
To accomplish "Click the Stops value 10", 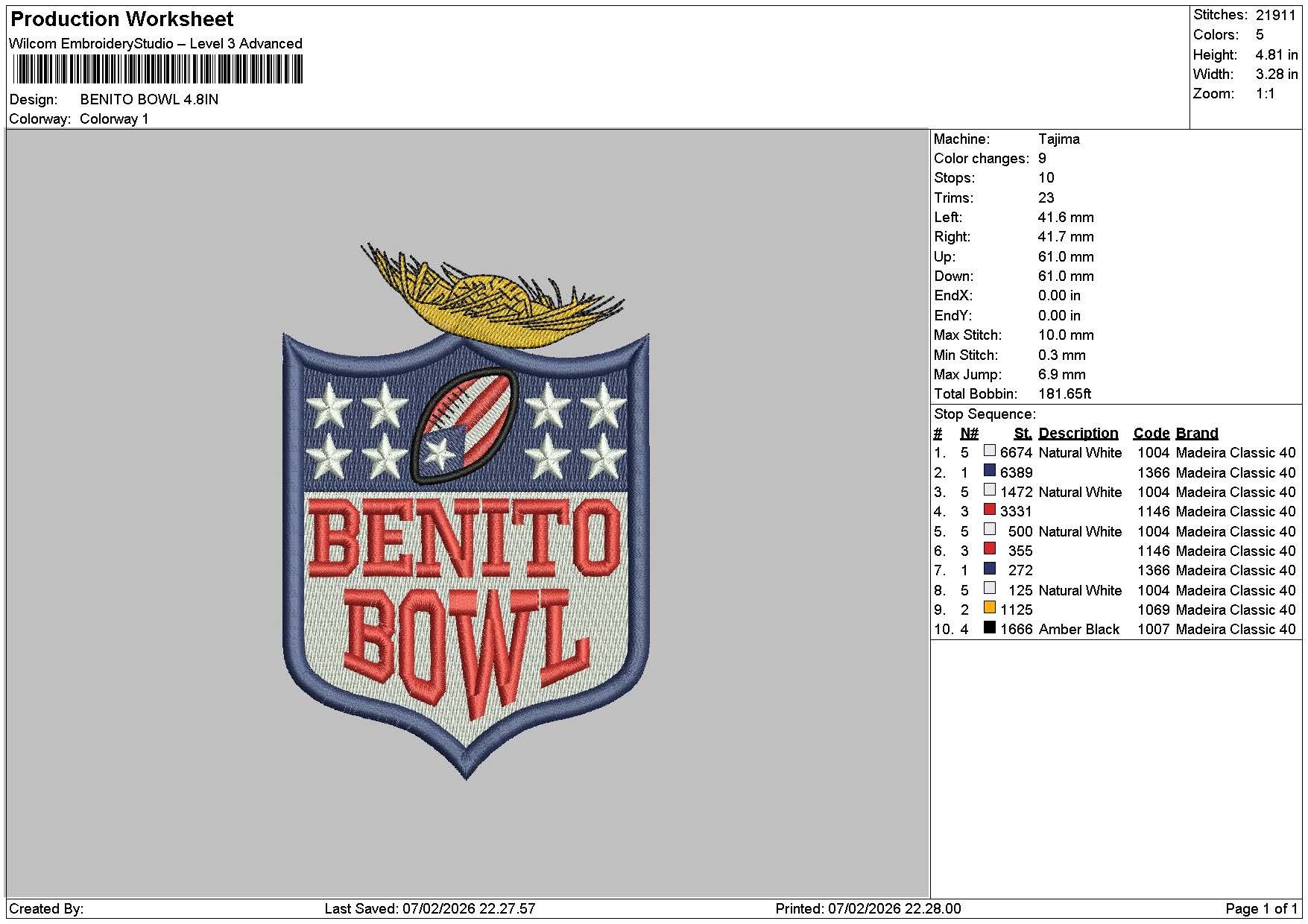I will click(1046, 177).
